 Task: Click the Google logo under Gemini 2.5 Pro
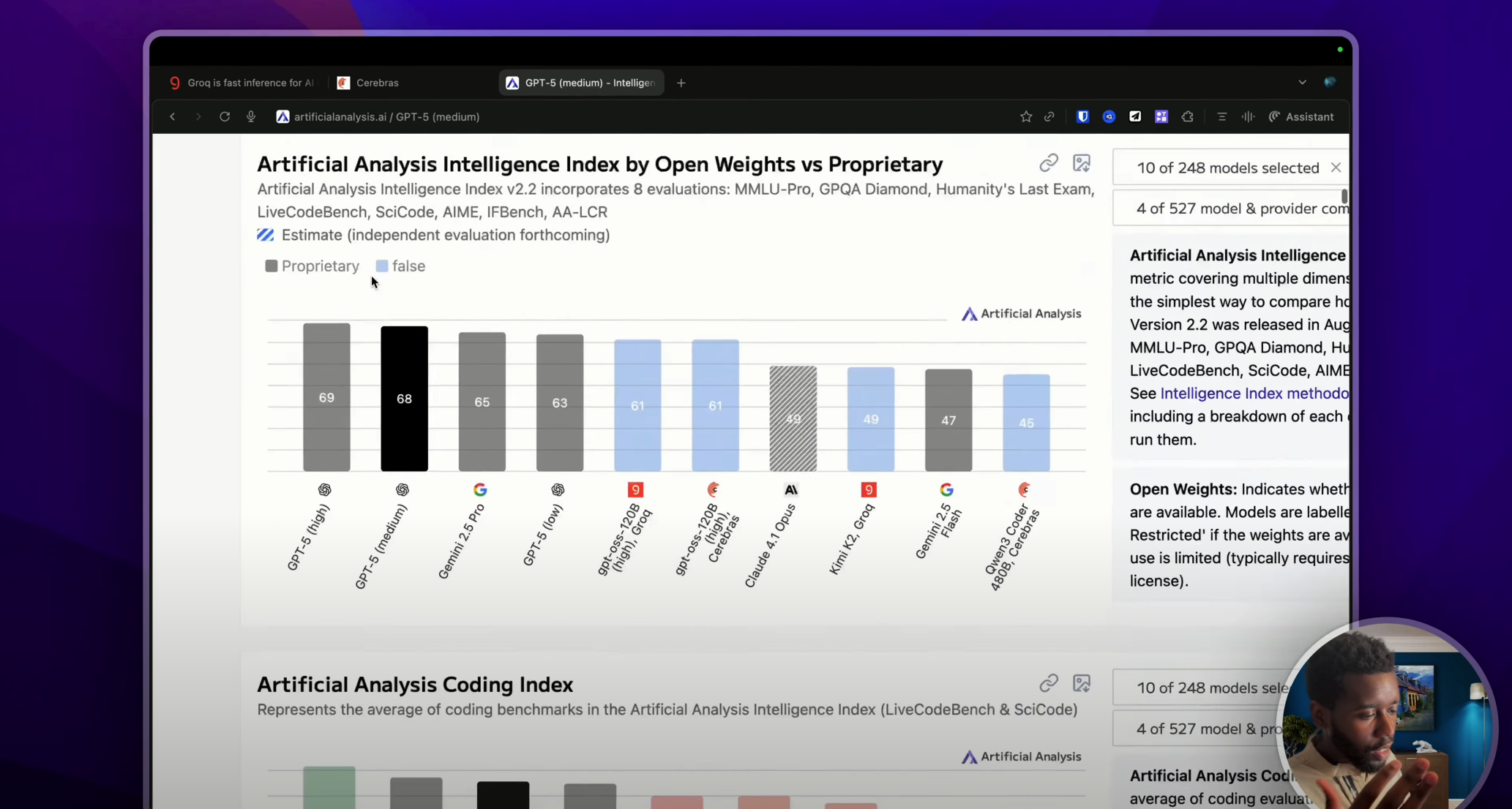pos(480,489)
